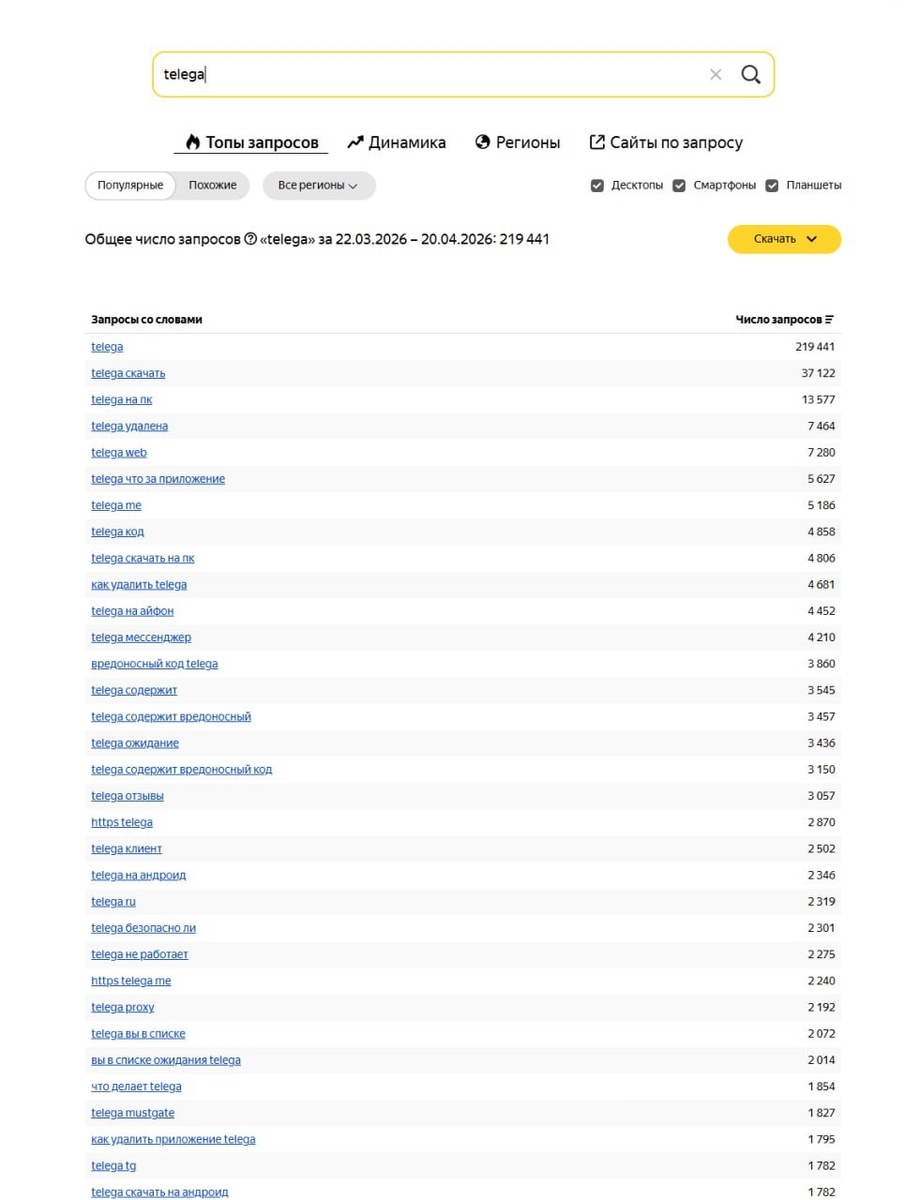Open the Скачать download dropdown
Screen dimensions: 904x1200
pos(784,239)
